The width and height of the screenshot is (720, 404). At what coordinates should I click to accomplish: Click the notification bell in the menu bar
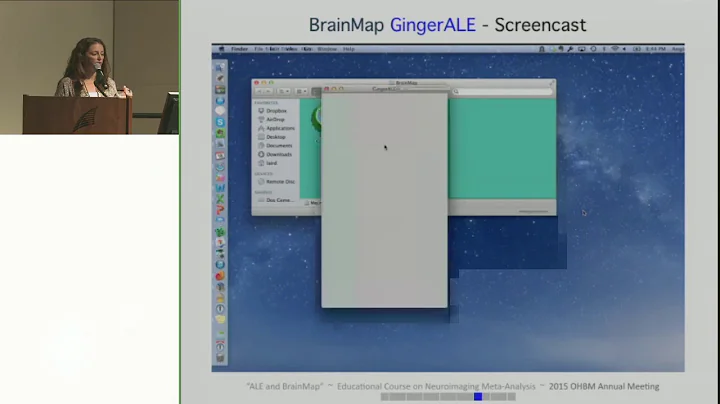pos(542,49)
